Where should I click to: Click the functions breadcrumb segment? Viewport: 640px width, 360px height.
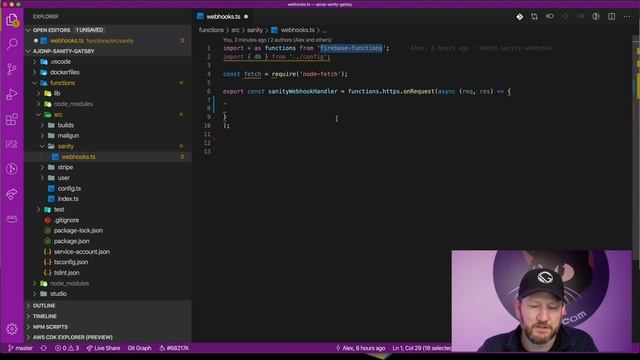[x=211, y=30]
